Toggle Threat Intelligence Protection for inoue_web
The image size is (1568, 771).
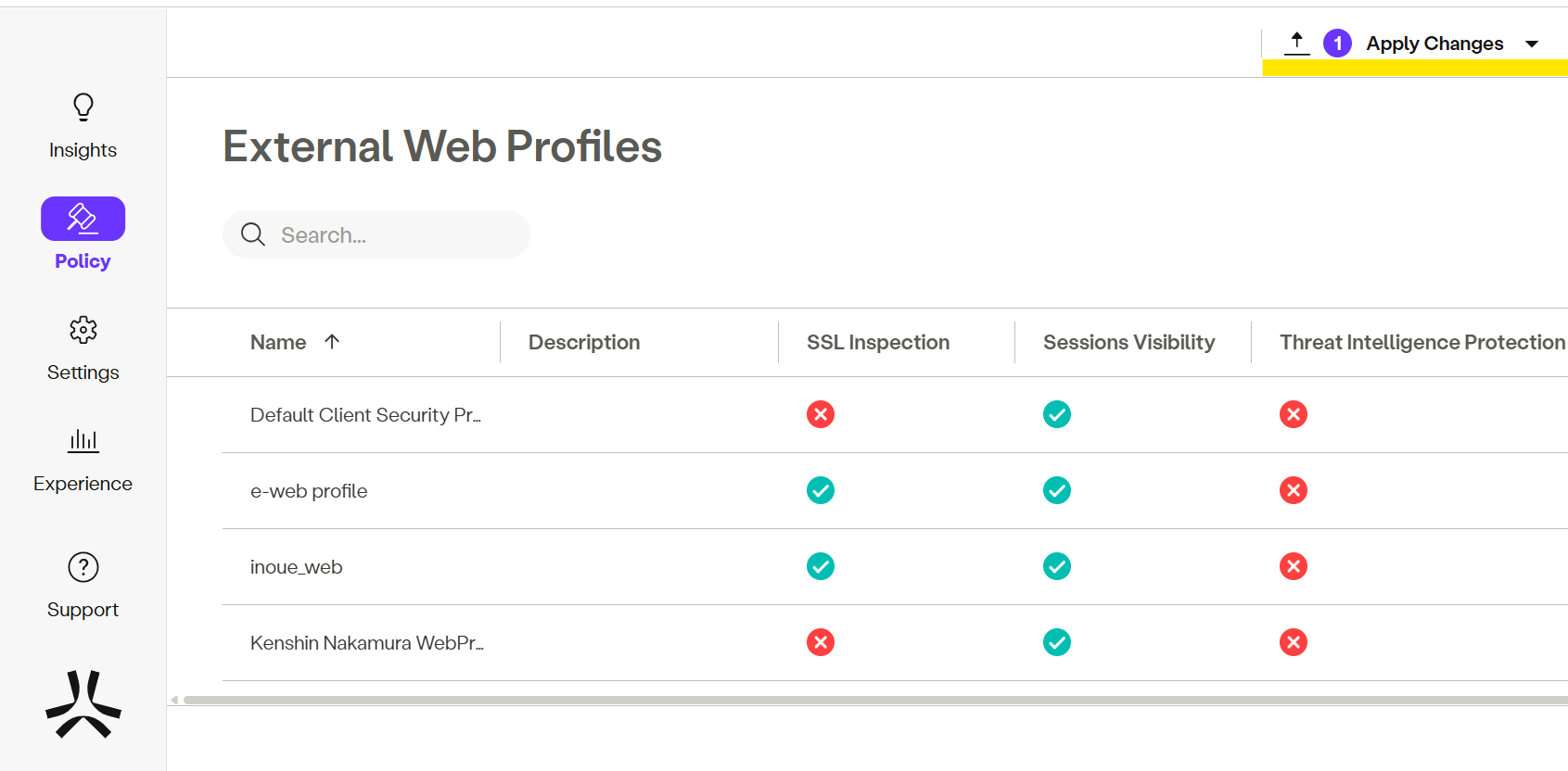[1294, 566]
